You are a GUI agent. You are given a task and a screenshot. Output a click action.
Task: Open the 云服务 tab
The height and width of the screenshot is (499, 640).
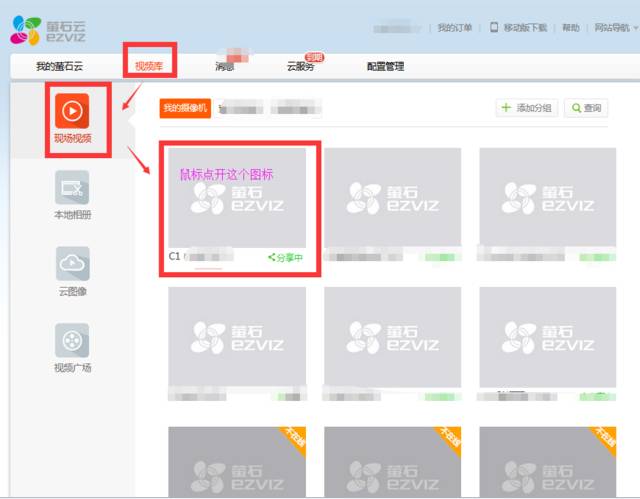click(x=300, y=67)
